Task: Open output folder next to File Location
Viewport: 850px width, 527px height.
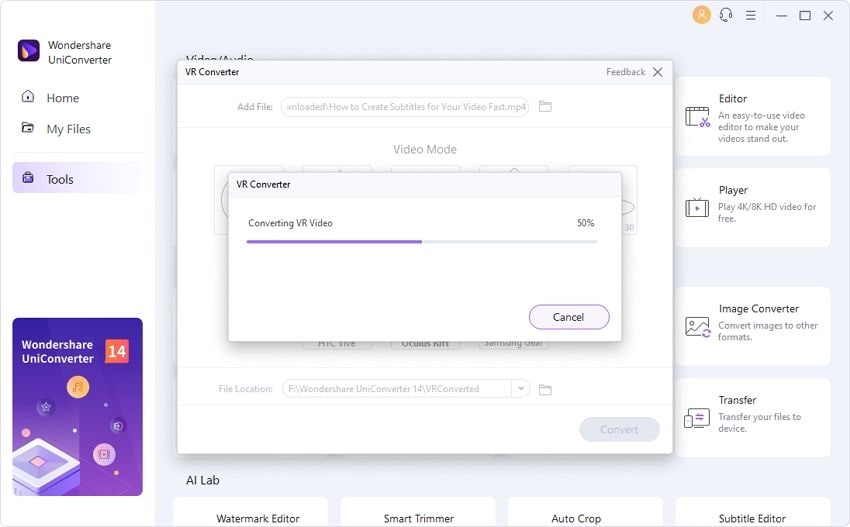Action: (x=545, y=389)
